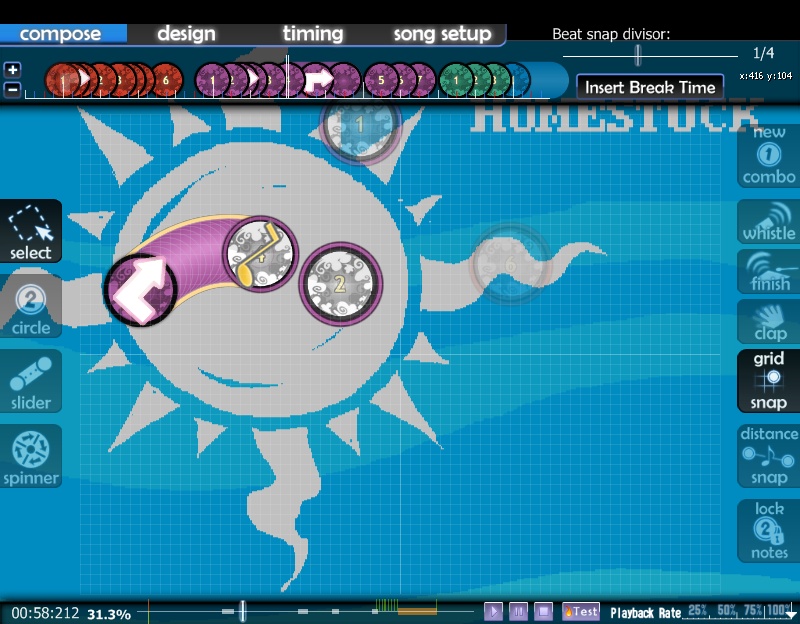This screenshot has height=624, width=800.
Task: Click the Test button
Action: (x=581, y=611)
